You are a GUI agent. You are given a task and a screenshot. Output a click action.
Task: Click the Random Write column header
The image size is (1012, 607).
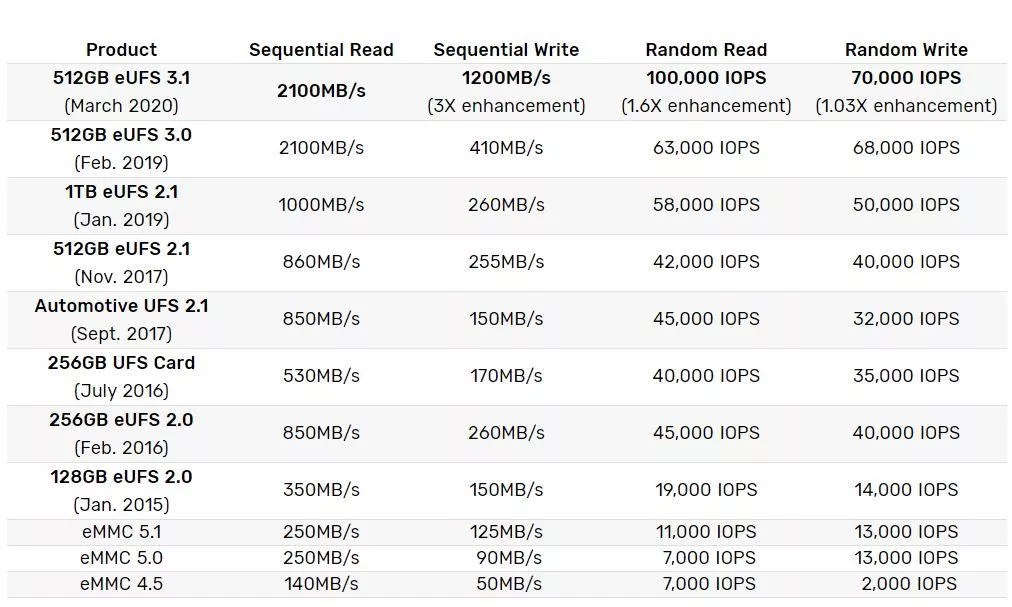pos(906,49)
